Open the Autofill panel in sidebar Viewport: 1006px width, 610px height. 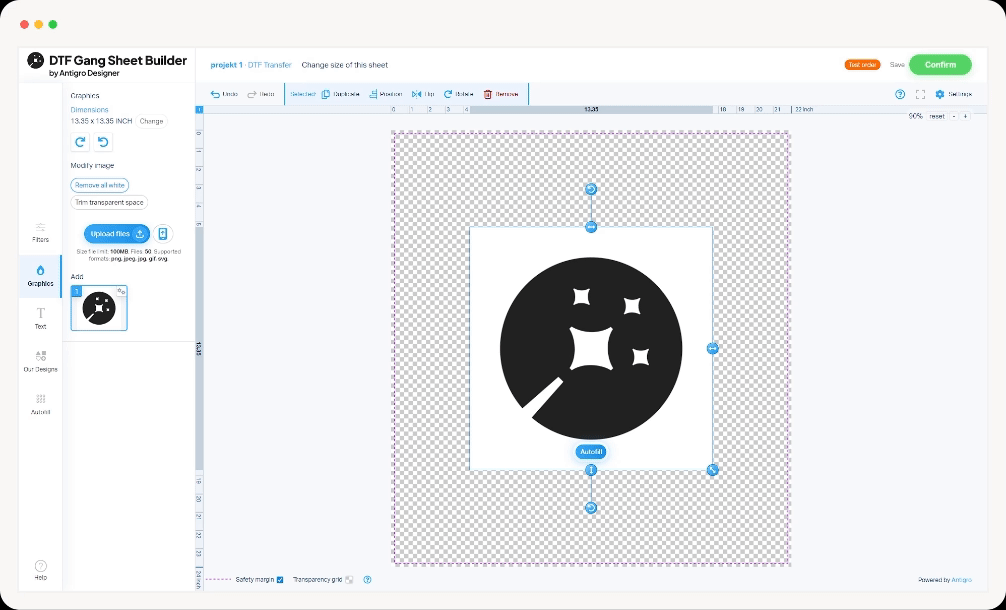pyautogui.click(x=40, y=404)
